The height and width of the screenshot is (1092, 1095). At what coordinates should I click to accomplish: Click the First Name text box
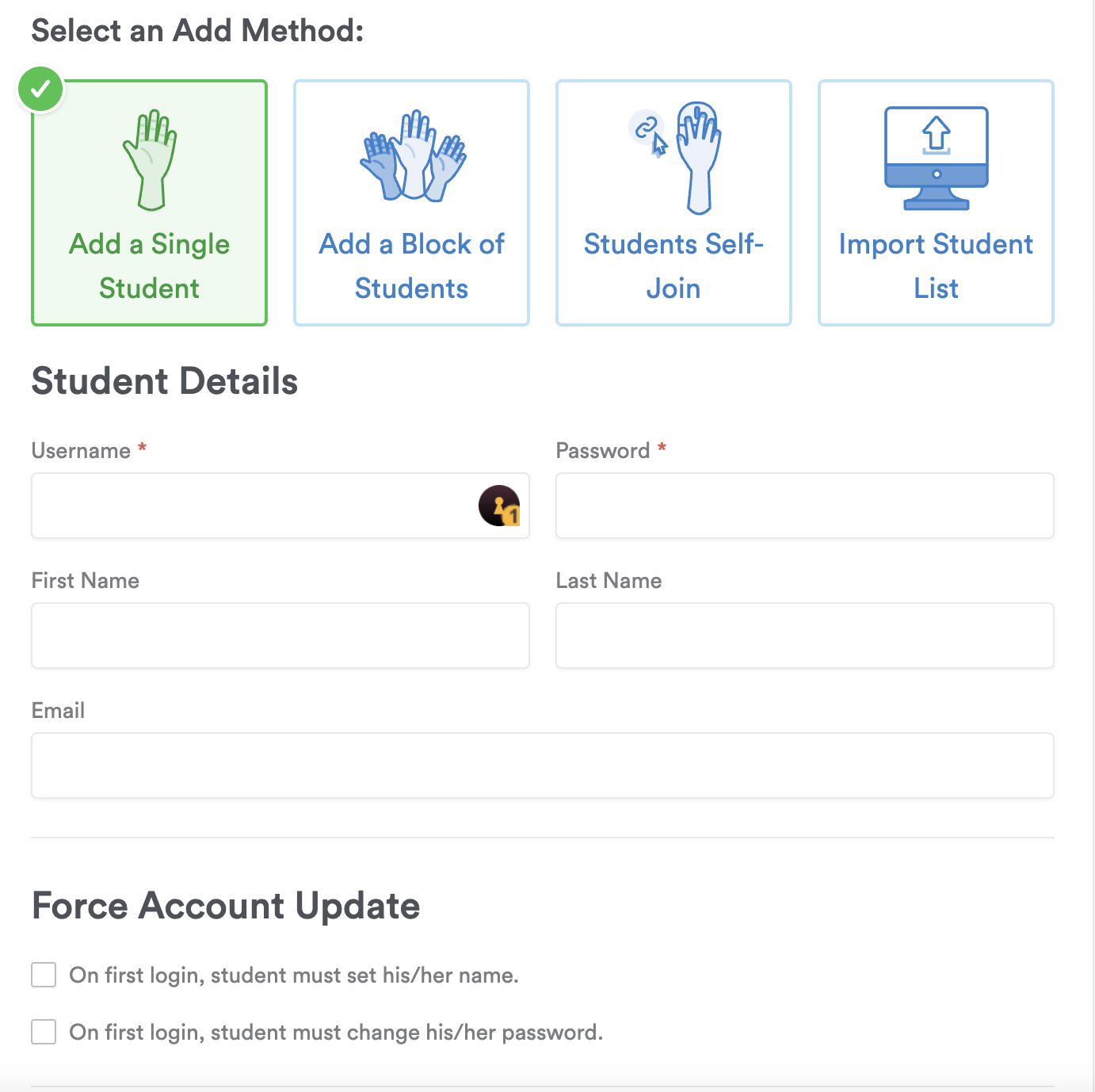click(x=280, y=636)
